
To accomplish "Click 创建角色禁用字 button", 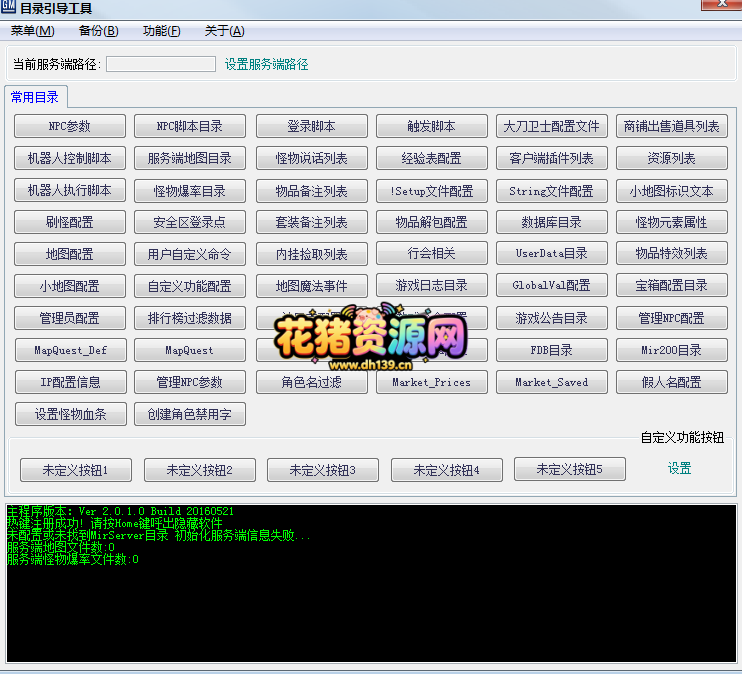I will point(190,414).
